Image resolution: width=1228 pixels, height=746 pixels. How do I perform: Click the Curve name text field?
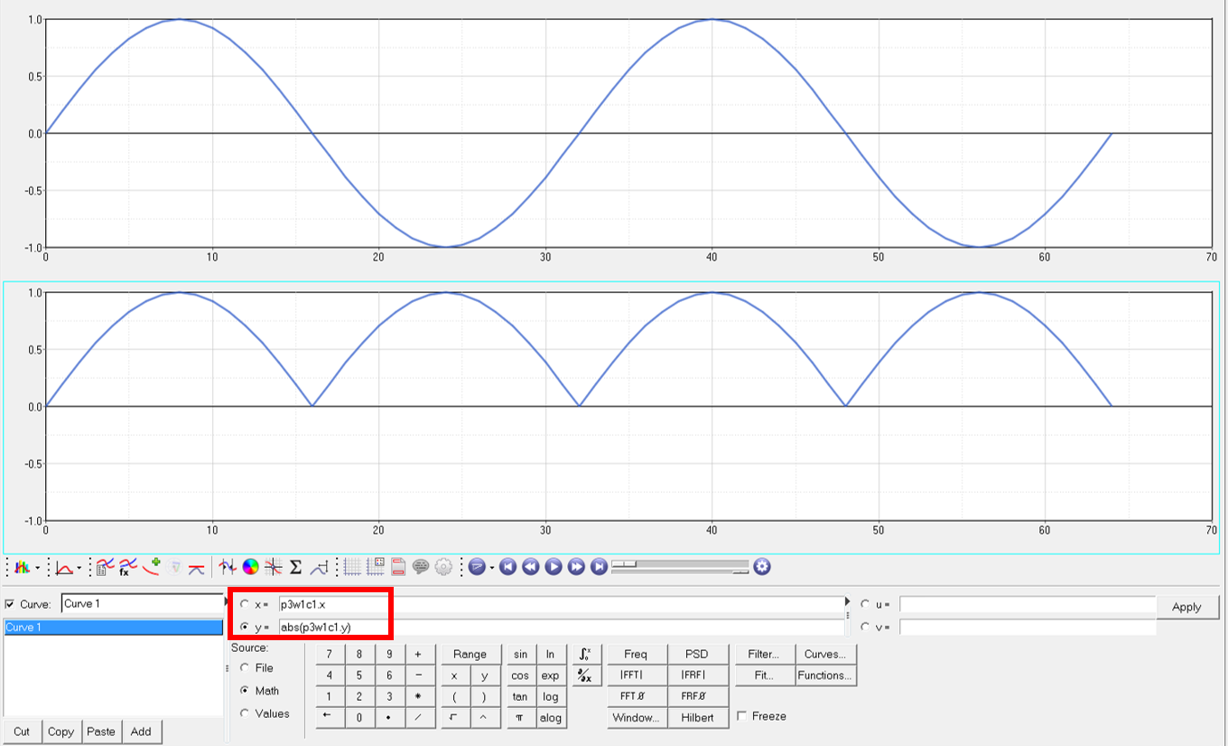click(141, 604)
